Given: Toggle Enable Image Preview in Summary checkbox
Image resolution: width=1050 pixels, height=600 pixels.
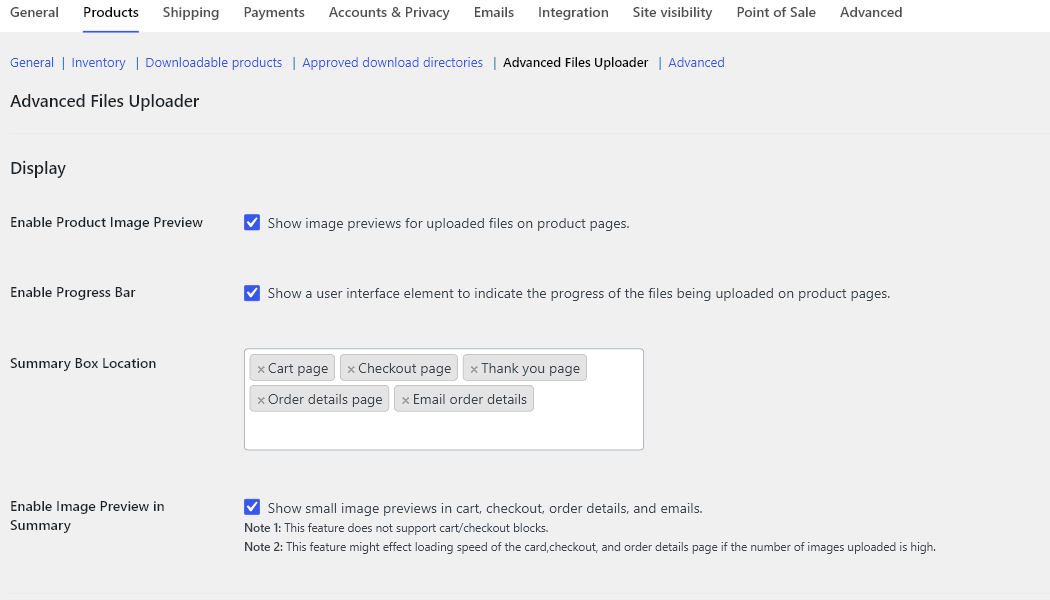Looking at the screenshot, I should point(252,507).
